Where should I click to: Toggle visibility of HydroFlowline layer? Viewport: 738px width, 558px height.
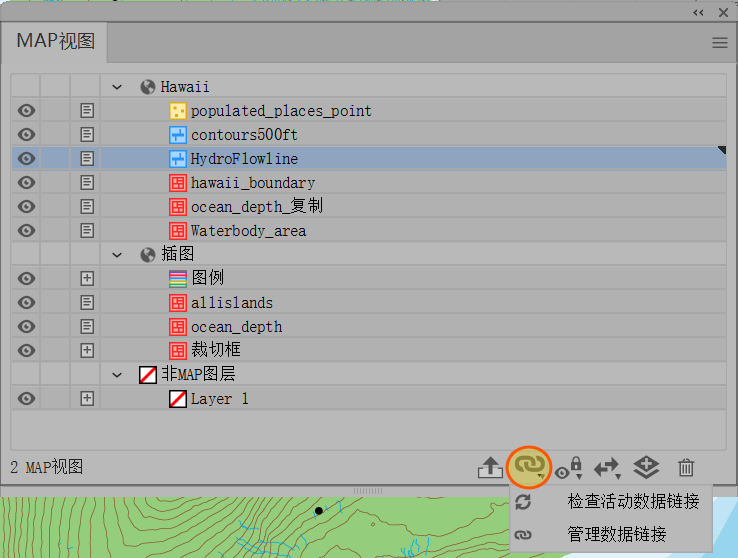pyautogui.click(x=26, y=159)
